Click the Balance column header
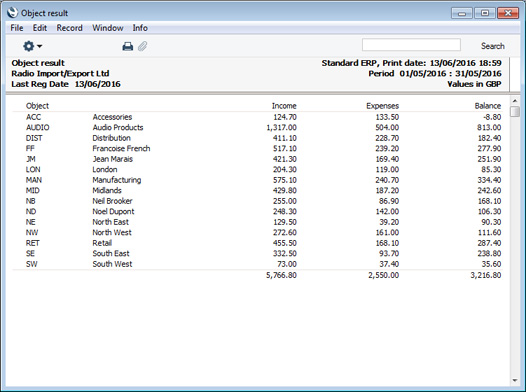 click(x=488, y=106)
